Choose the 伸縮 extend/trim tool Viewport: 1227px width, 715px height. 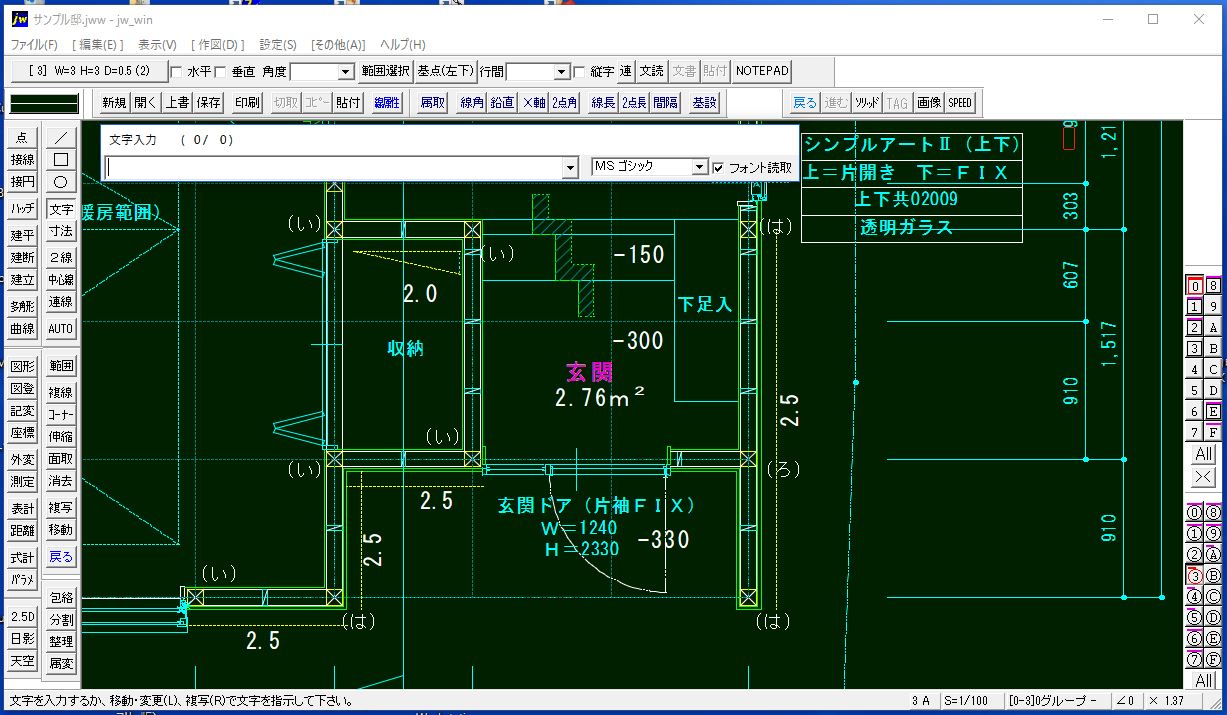click(x=61, y=437)
